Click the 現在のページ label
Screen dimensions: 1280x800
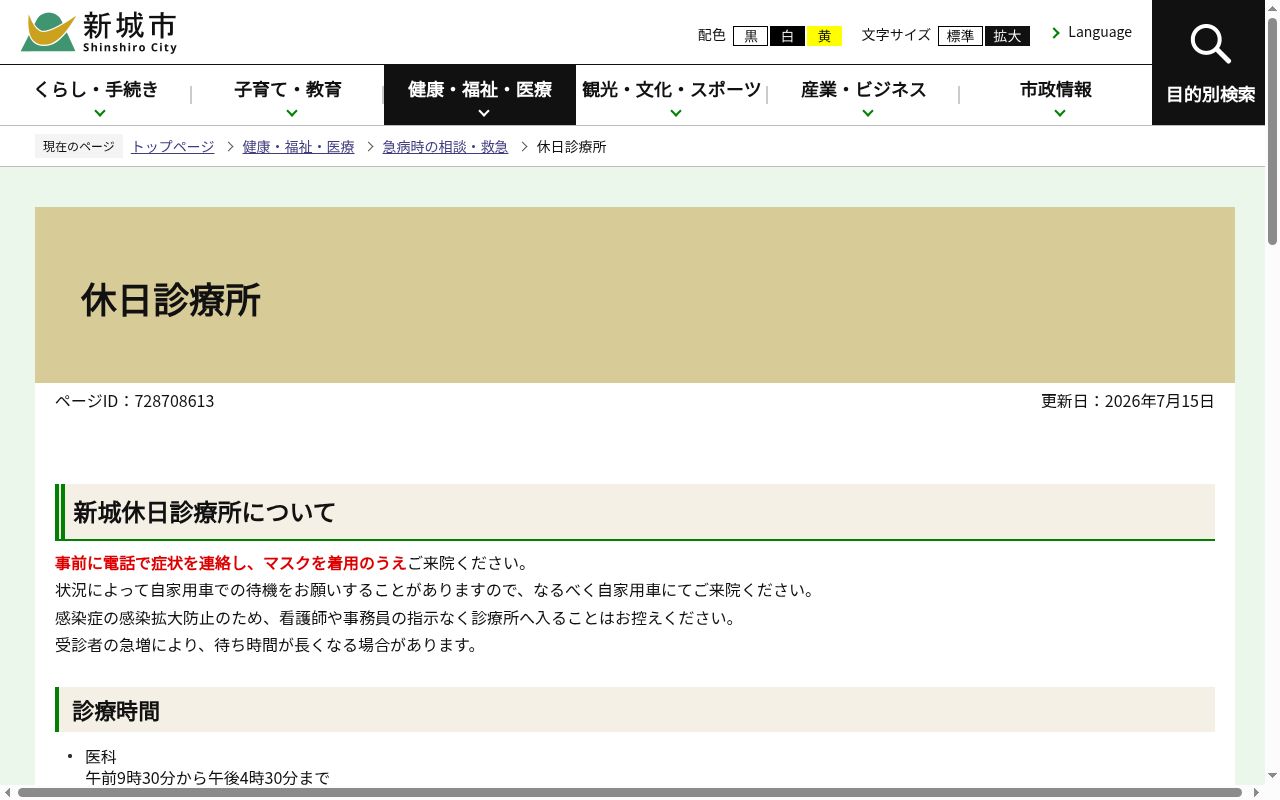pos(79,147)
